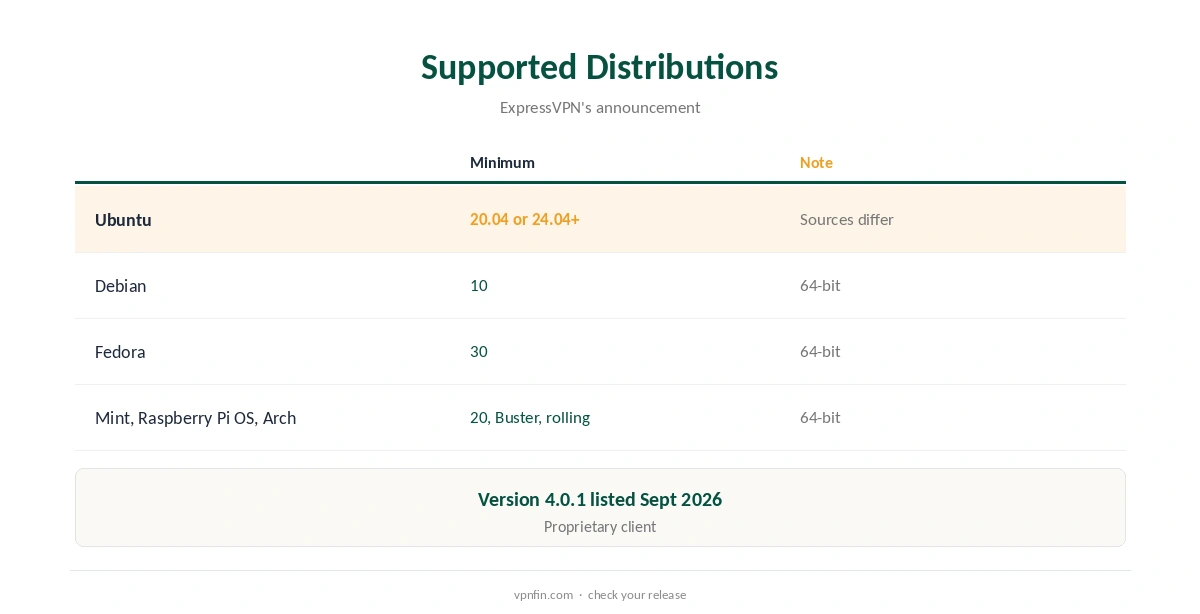
Task: Select 'Mint, Raspberry Pi OS, Arch' row name
Action: pos(195,417)
